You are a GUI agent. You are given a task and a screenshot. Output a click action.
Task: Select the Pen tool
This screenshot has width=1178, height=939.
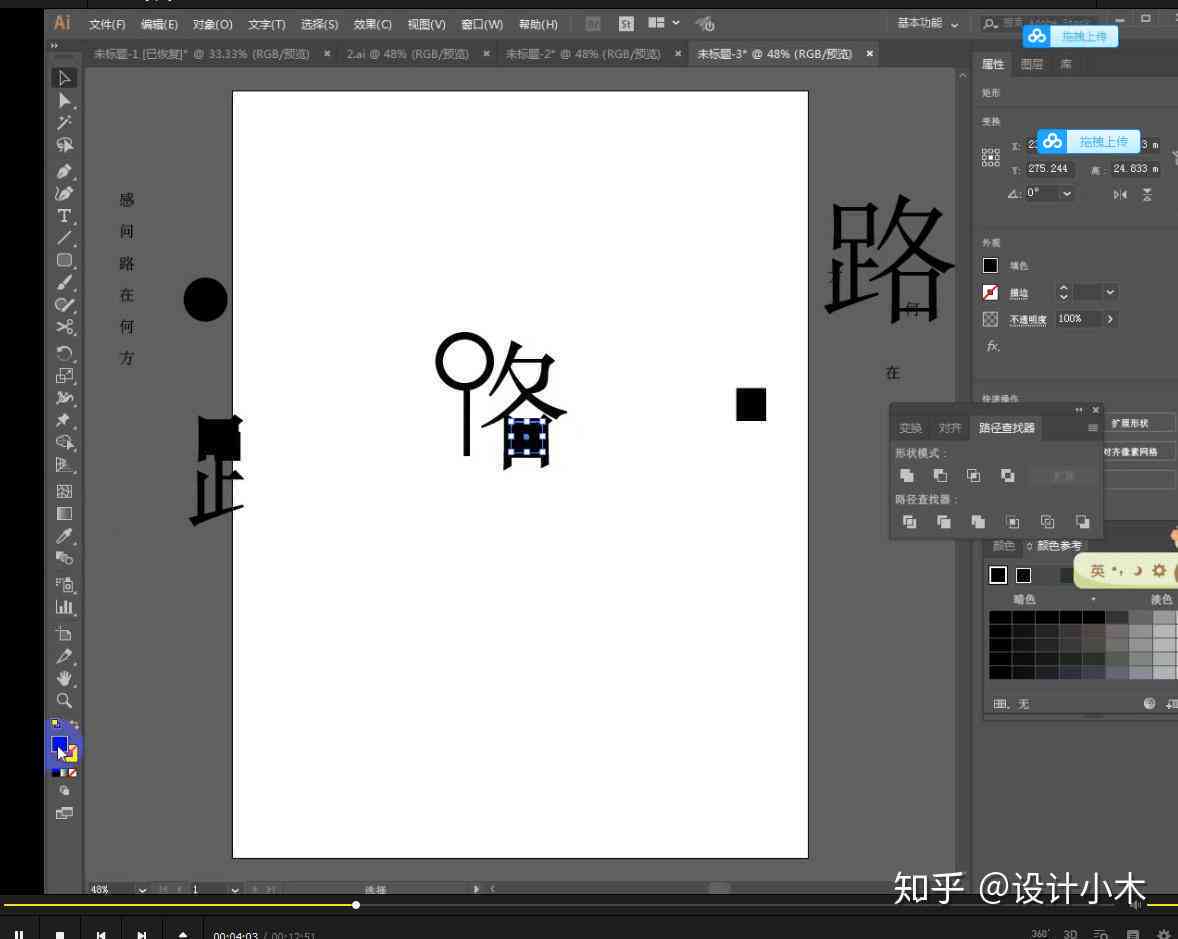pos(64,171)
